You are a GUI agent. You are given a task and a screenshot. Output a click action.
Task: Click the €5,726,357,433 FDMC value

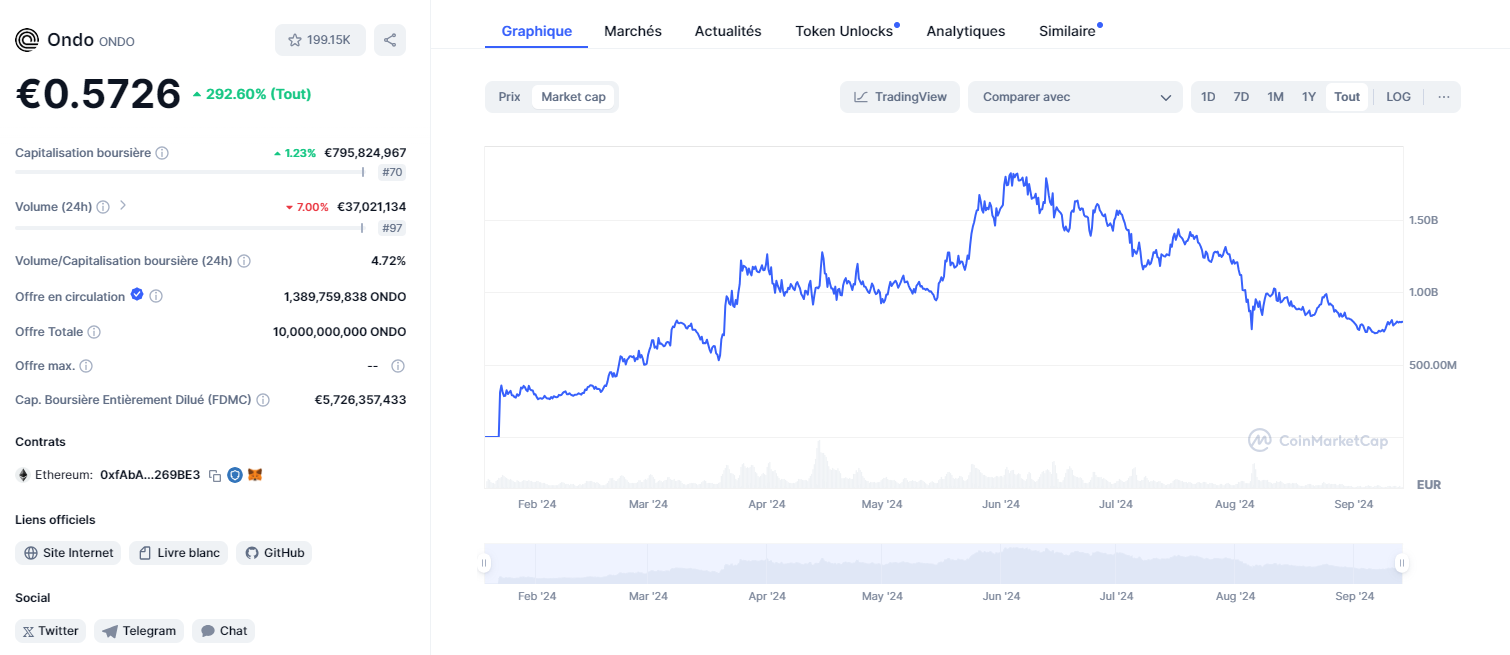click(x=360, y=400)
